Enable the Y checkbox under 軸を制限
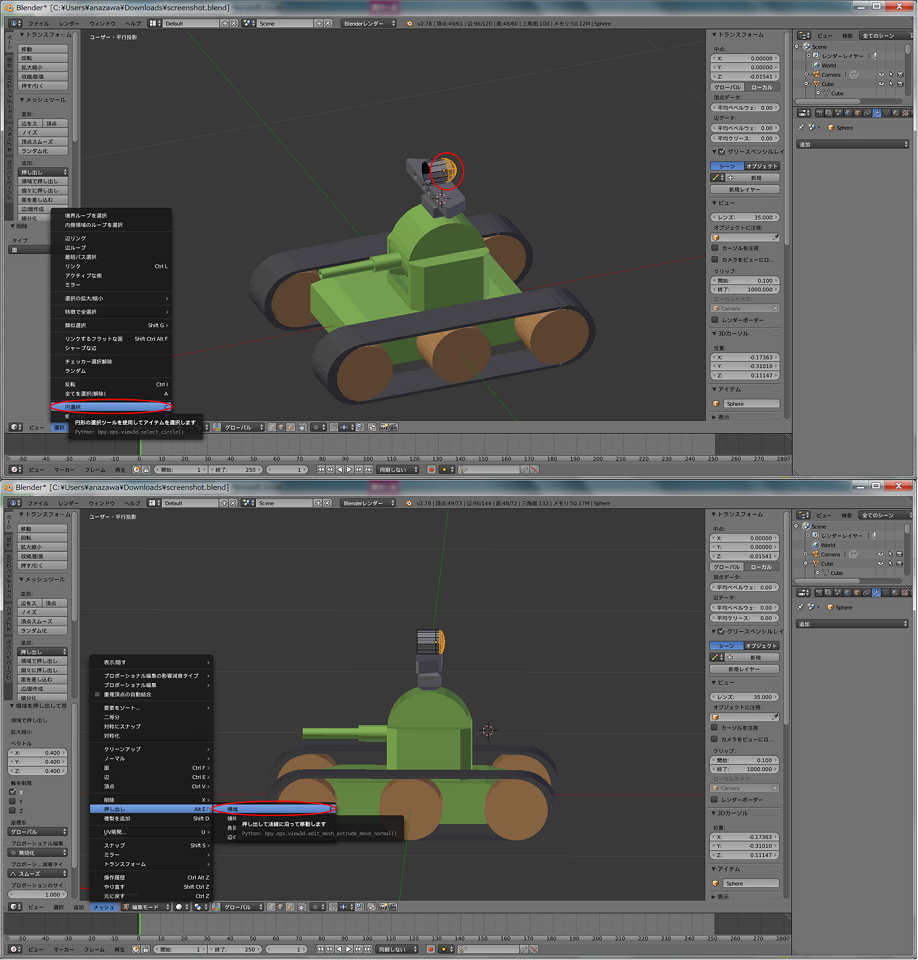This screenshot has width=918, height=960. [13, 802]
